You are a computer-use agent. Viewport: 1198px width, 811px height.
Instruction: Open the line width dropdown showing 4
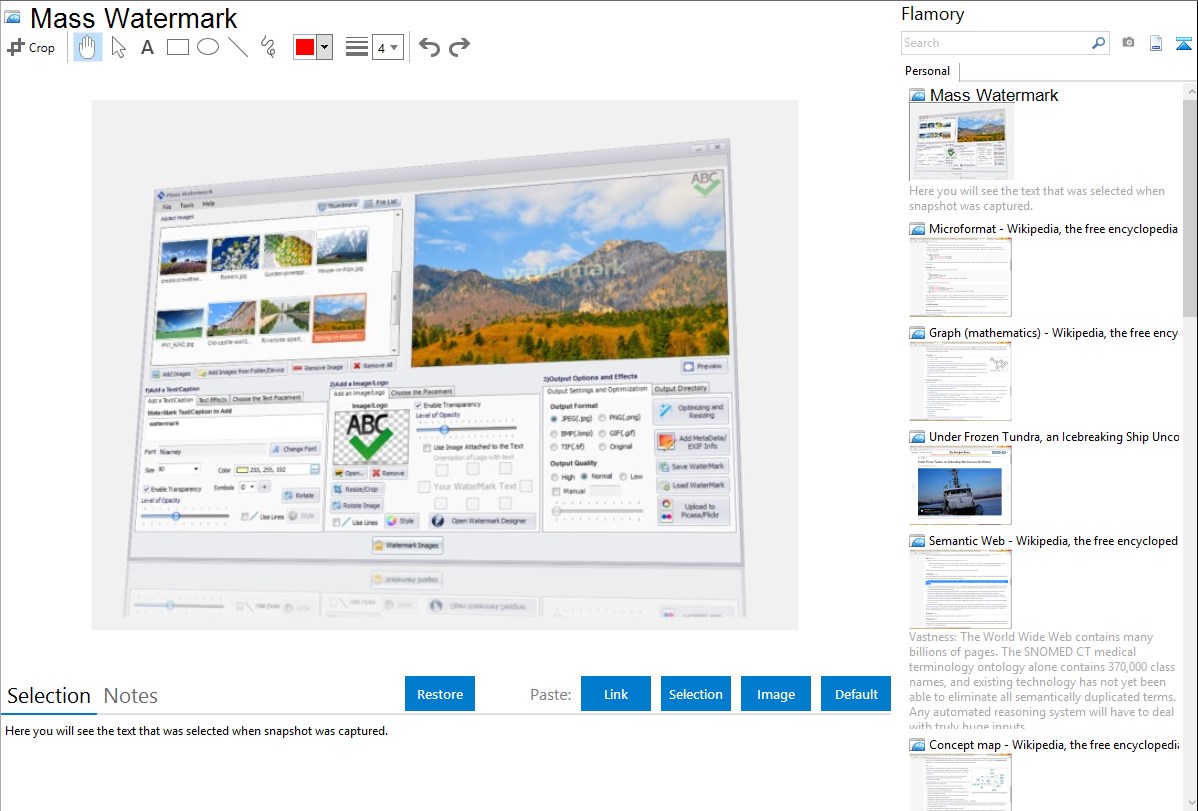tap(387, 47)
